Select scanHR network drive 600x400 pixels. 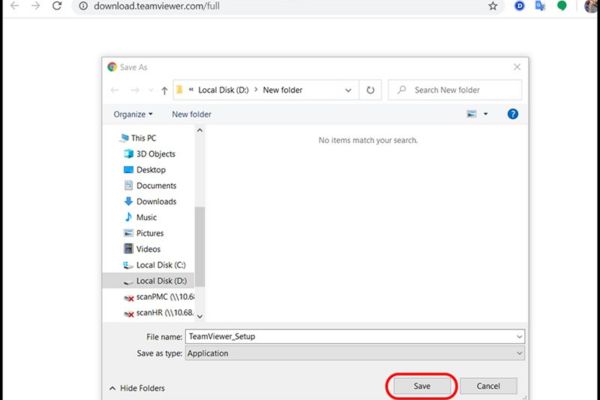(x=159, y=313)
